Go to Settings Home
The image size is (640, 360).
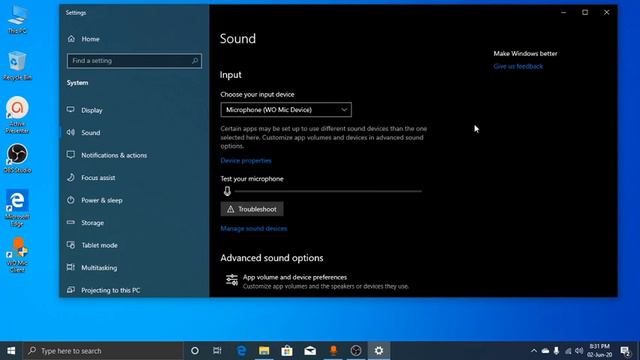pos(84,39)
